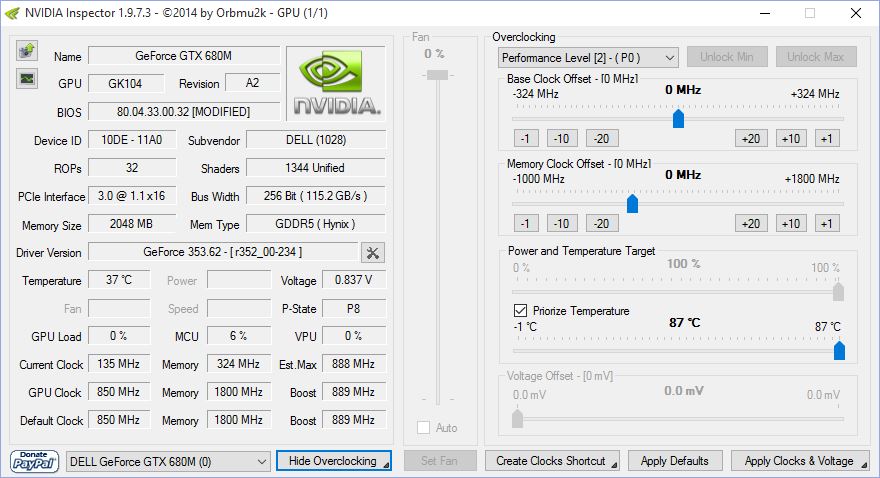Screen dimensions: 880x478
Task: Click the fan speed vertical slider handle
Action: [x=437, y=75]
